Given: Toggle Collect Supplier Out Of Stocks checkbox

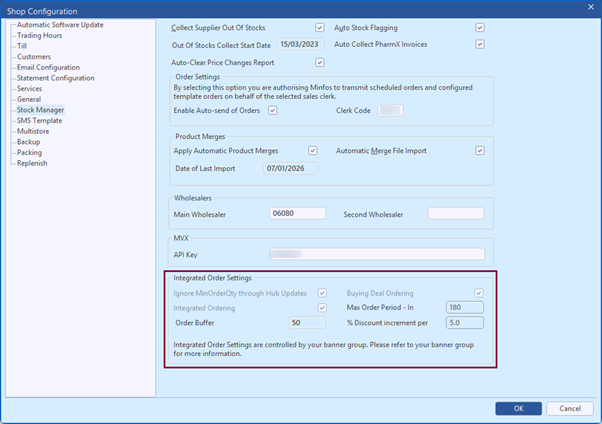Looking at the screenshot, I should [x=320, y=27].
